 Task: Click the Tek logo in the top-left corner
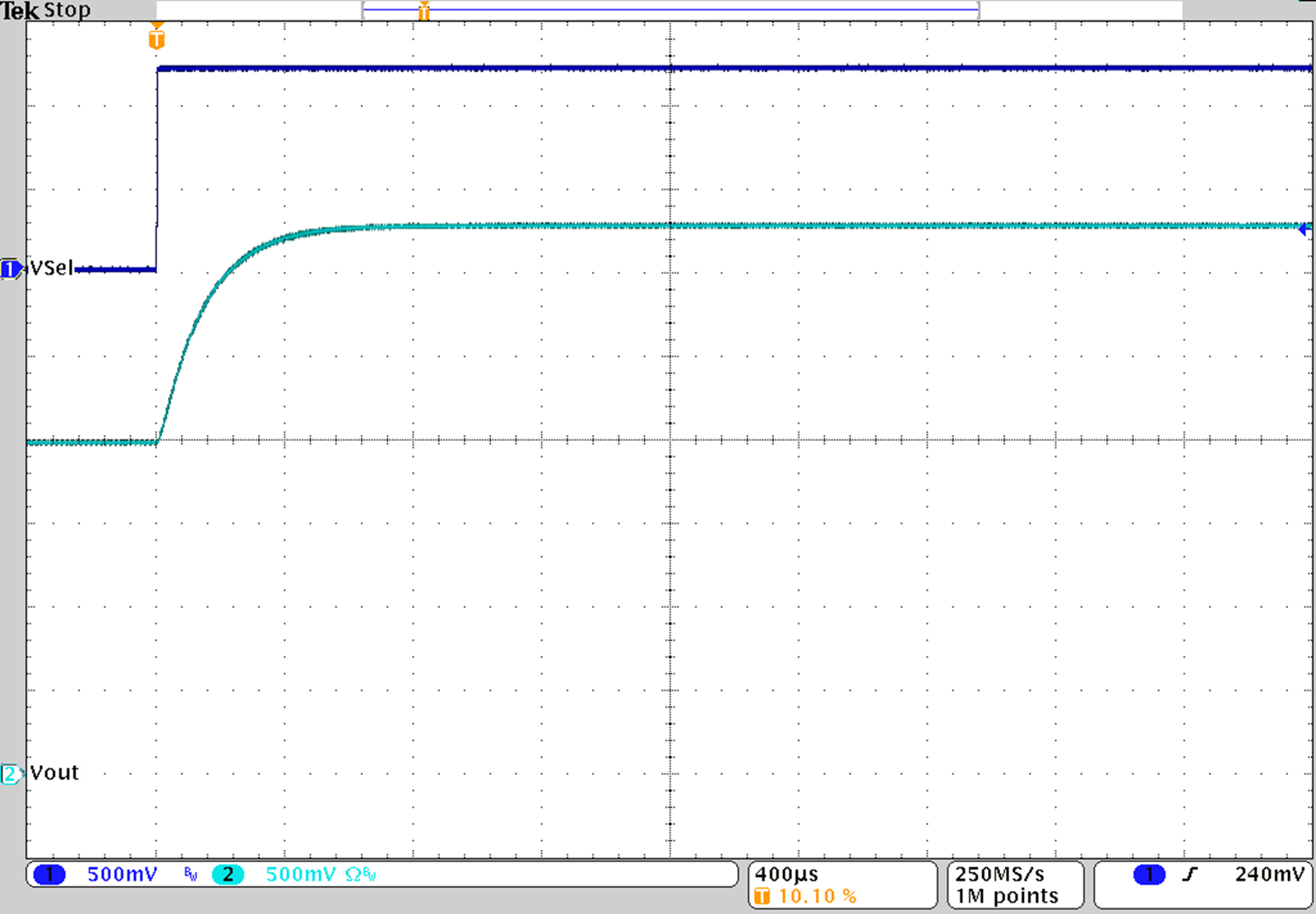pyautogui.click(x=20, y=9)
